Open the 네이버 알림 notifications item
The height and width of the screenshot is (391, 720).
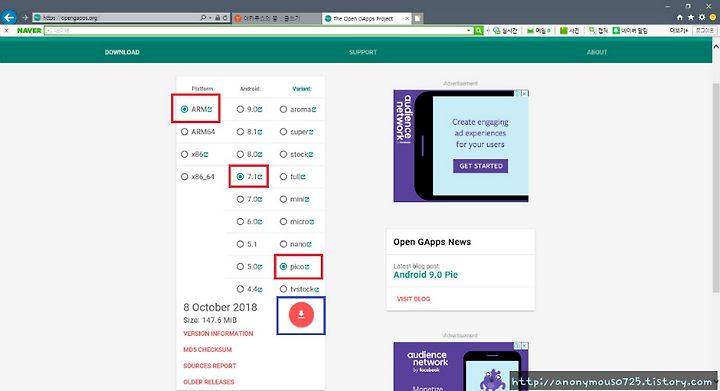[x=630, y=31]
